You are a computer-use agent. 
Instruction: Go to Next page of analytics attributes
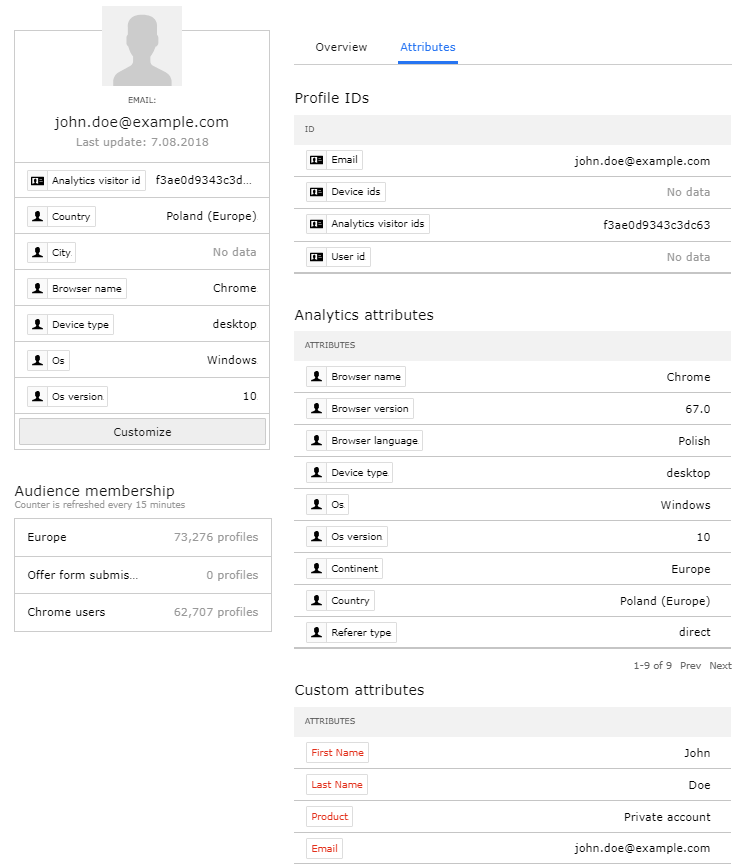point(720,666)
